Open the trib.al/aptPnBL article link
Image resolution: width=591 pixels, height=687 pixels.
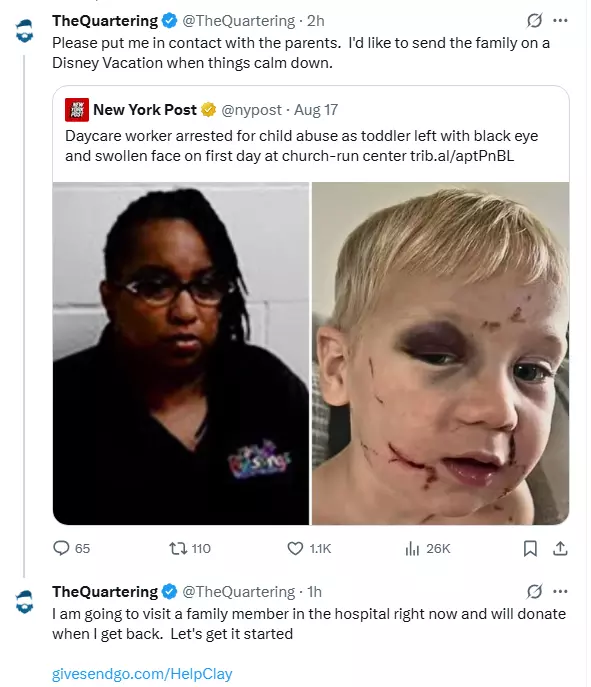462,156
